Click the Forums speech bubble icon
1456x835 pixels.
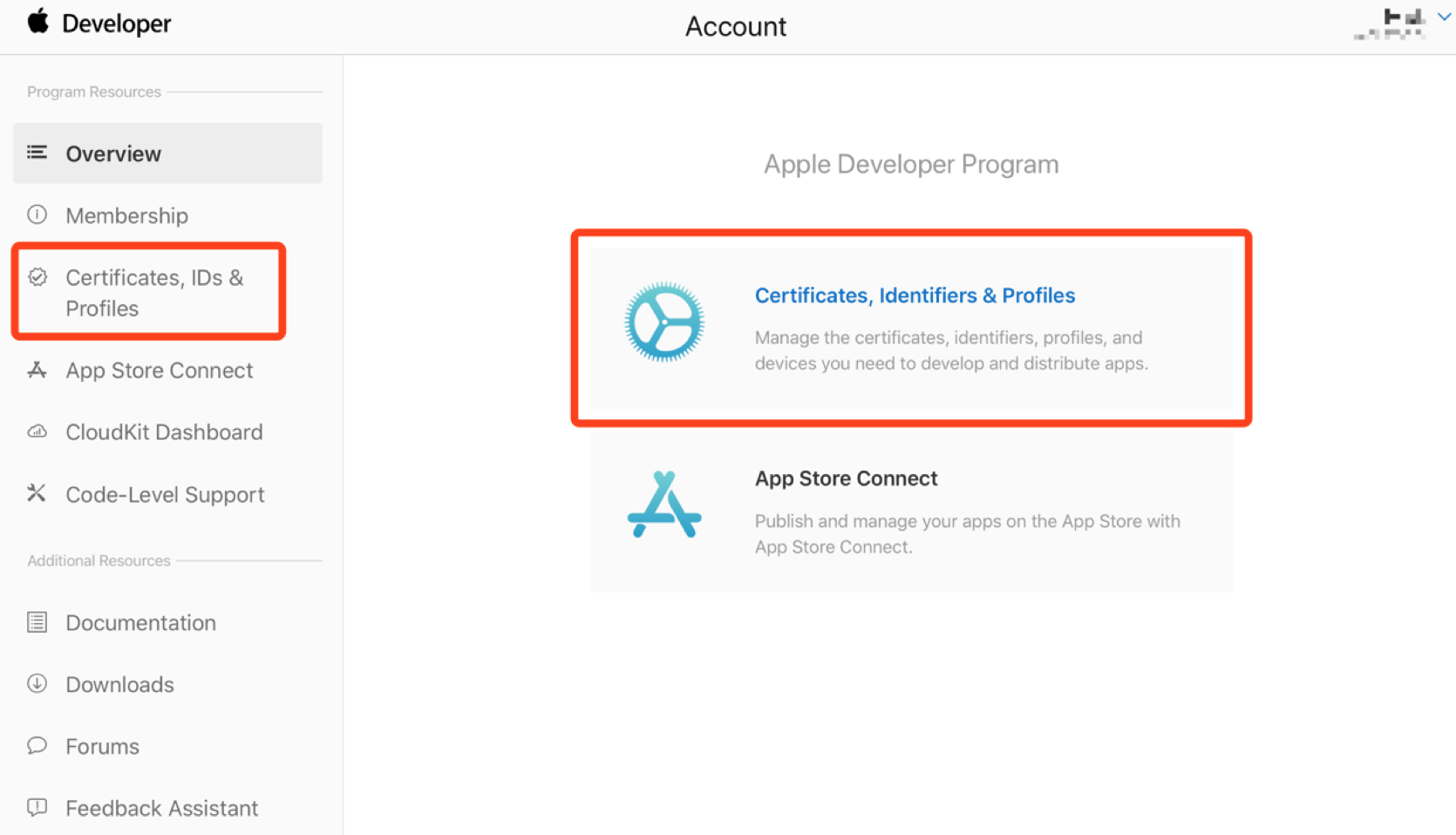tap(37, 745)
